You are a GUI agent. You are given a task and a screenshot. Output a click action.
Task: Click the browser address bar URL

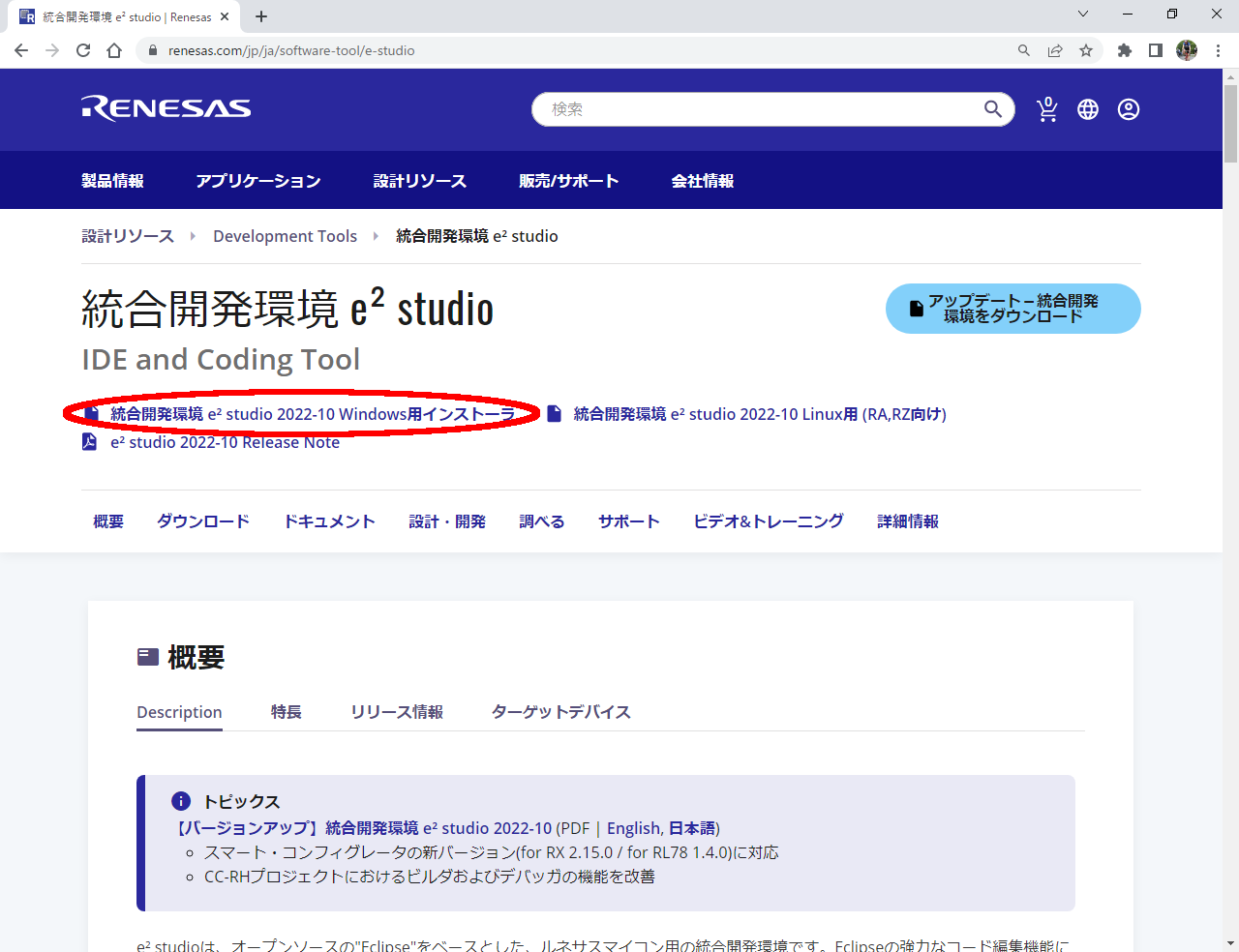coord(291,50)
